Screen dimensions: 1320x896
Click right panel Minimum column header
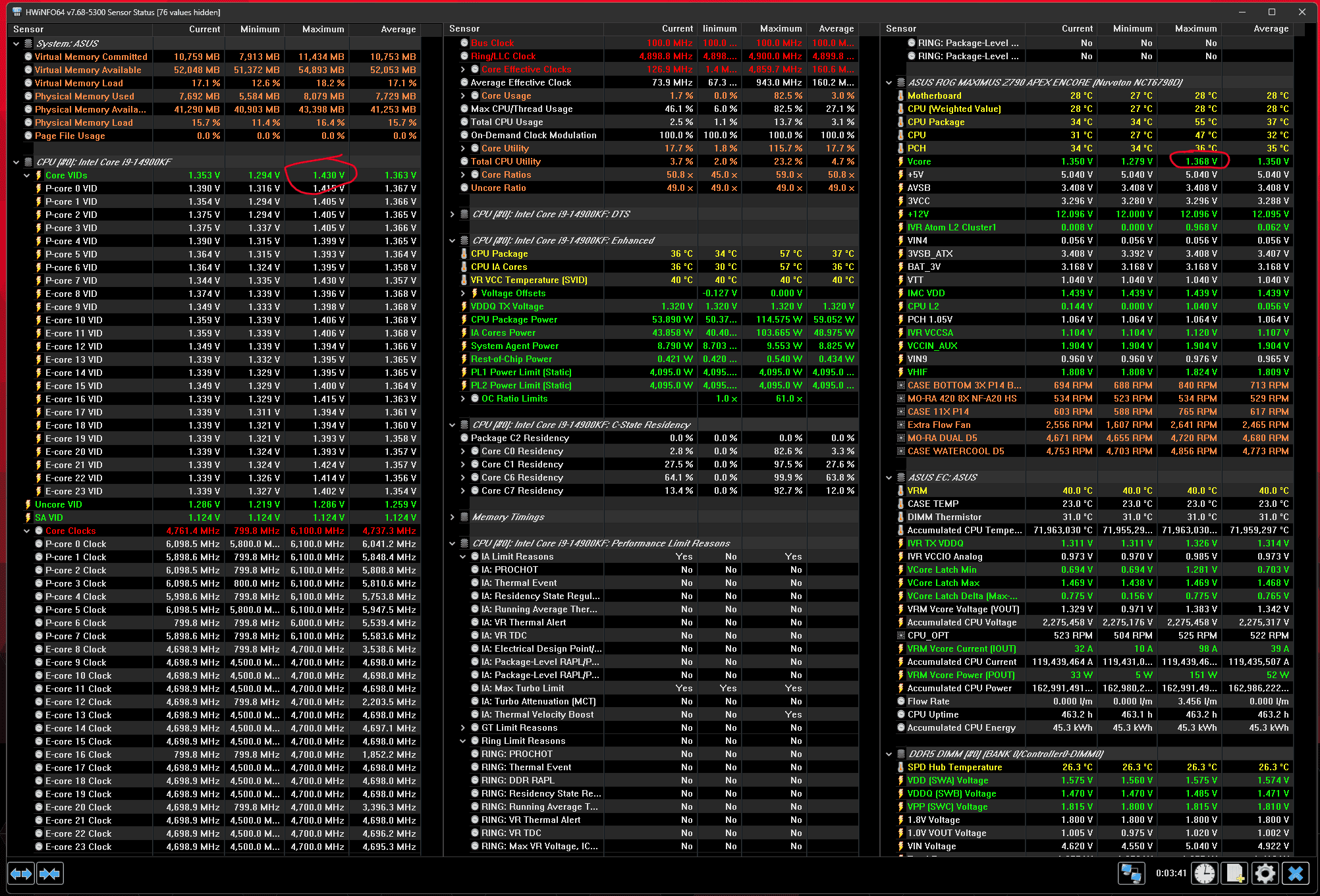(1128, 29)
